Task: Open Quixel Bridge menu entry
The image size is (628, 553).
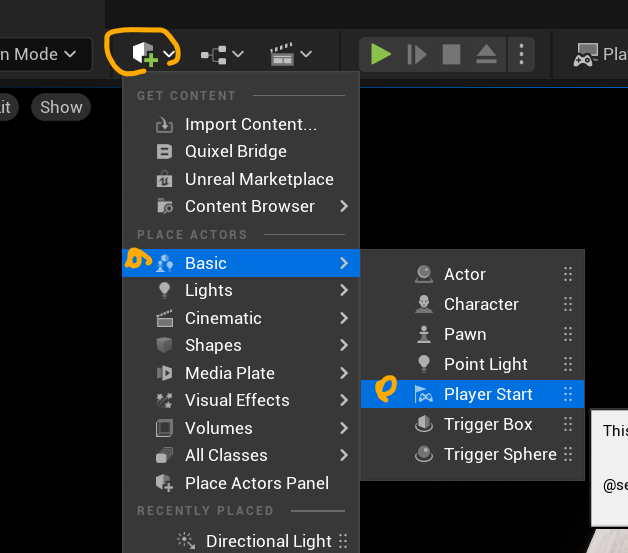Action: point(241,151)
